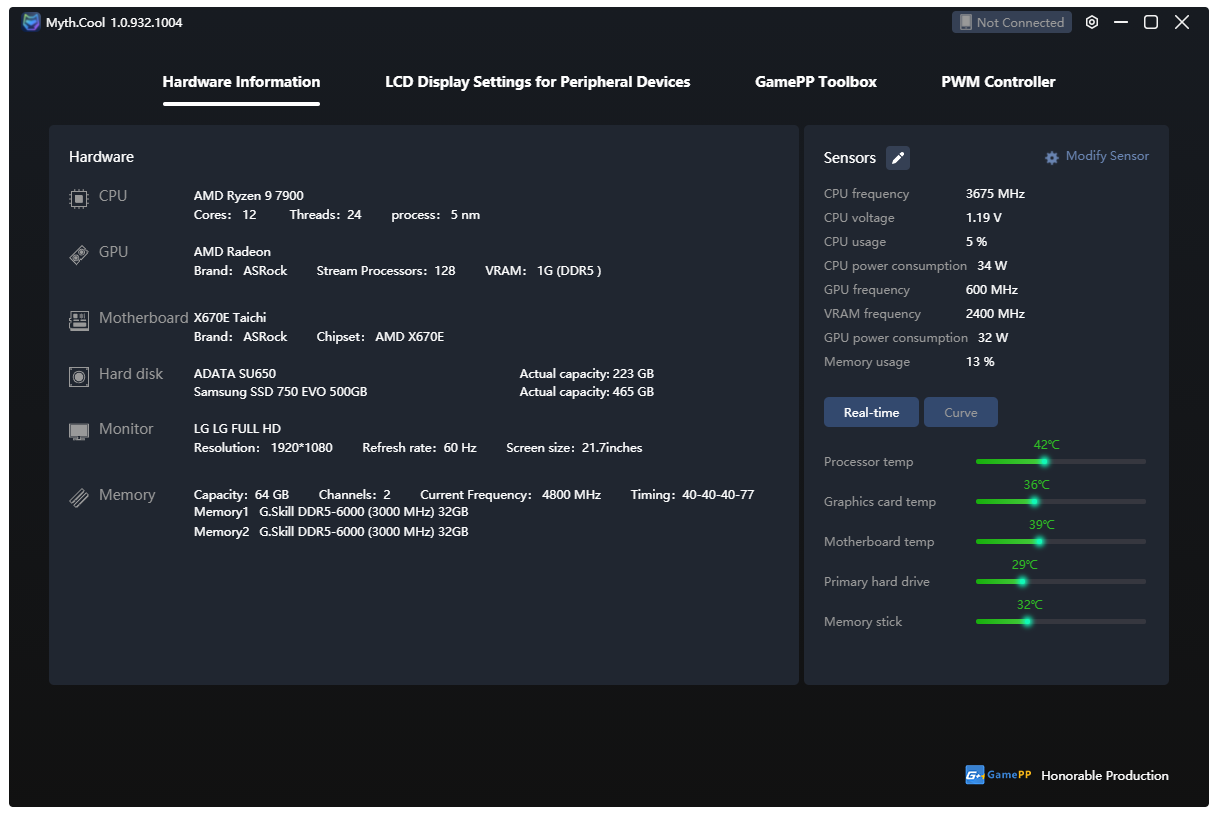
Task: Switch to Hardware Information tab
Action: pos(241,82)
